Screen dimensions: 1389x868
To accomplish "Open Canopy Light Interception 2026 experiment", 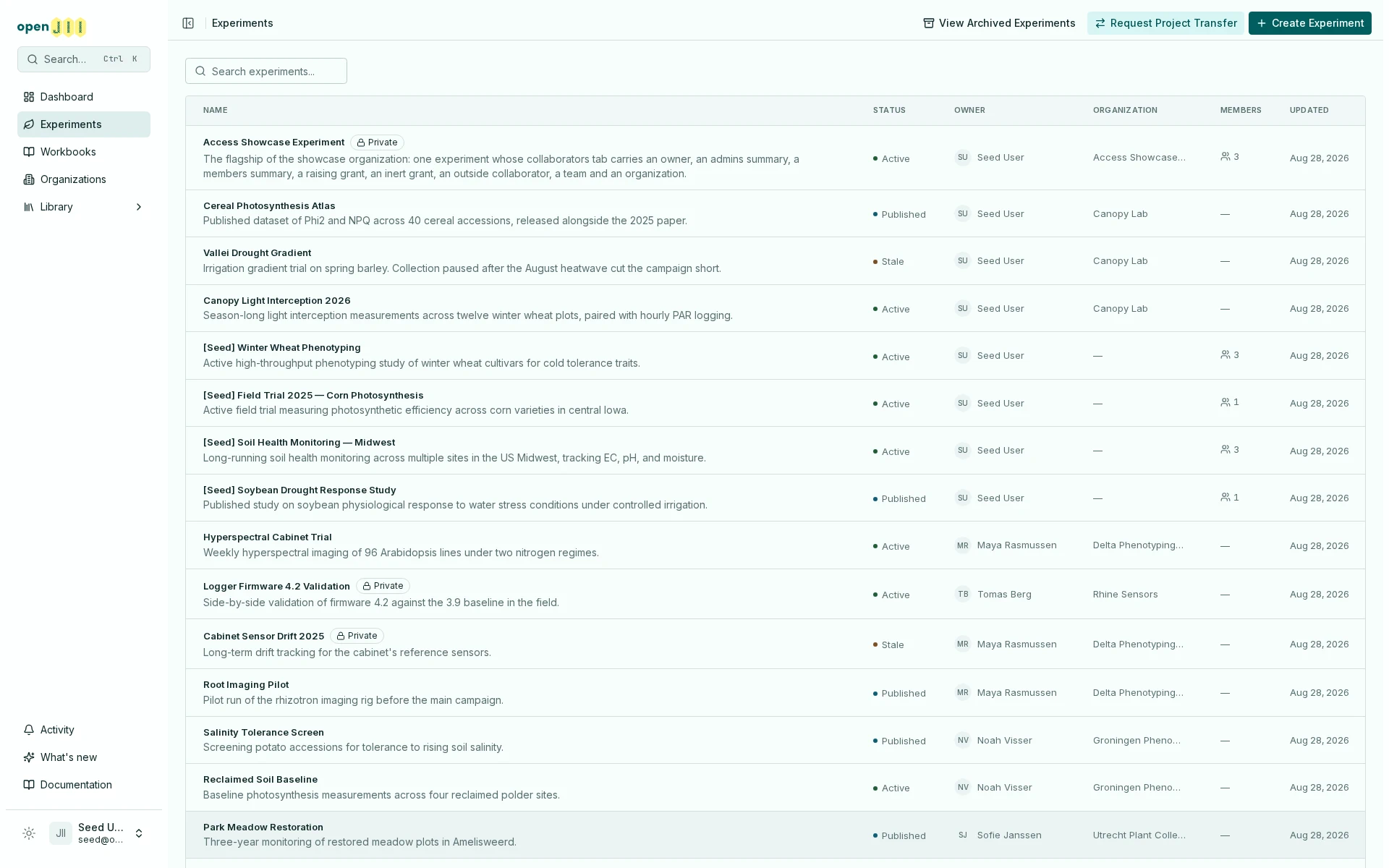I will [x=276, y=300].
